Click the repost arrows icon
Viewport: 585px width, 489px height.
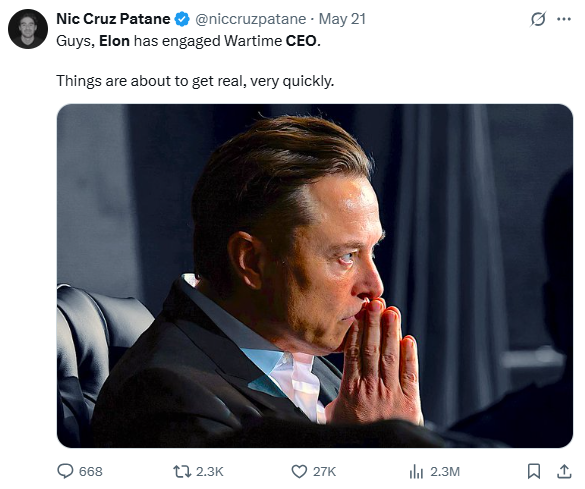pyautogui.click(x=182, y=471)
